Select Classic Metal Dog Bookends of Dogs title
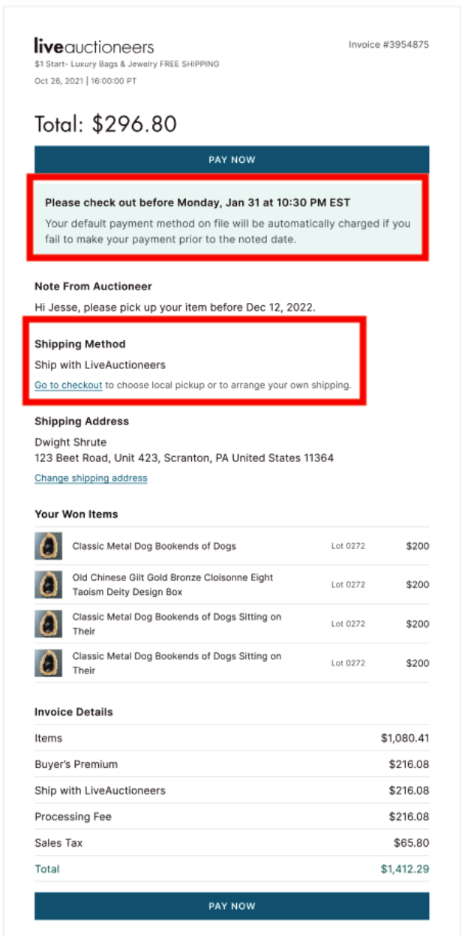This screenshot has height=936, width=465. pyautogui.click(x=154, y=546)
